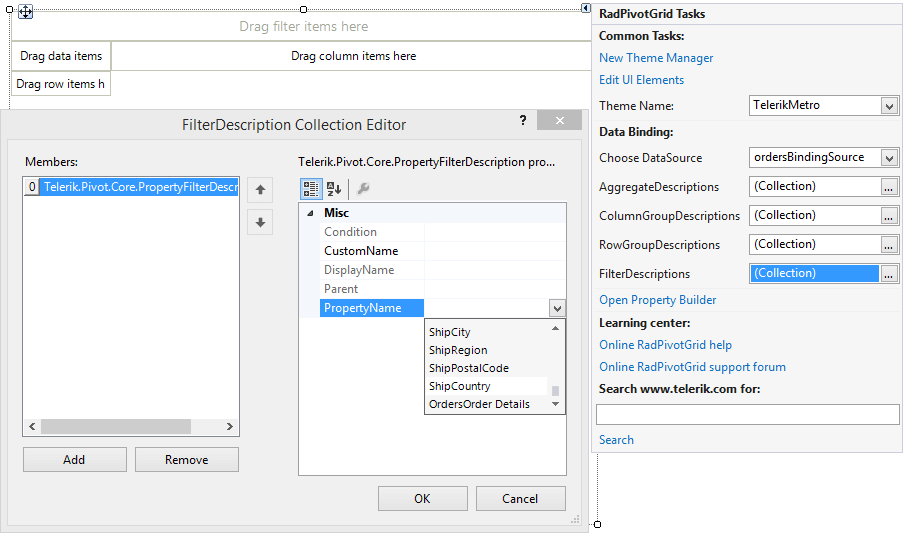Viewport: 903px width, 533px height.
Task: Select OrdersOrder Details from the dropdown list
Action: (487, 404)
